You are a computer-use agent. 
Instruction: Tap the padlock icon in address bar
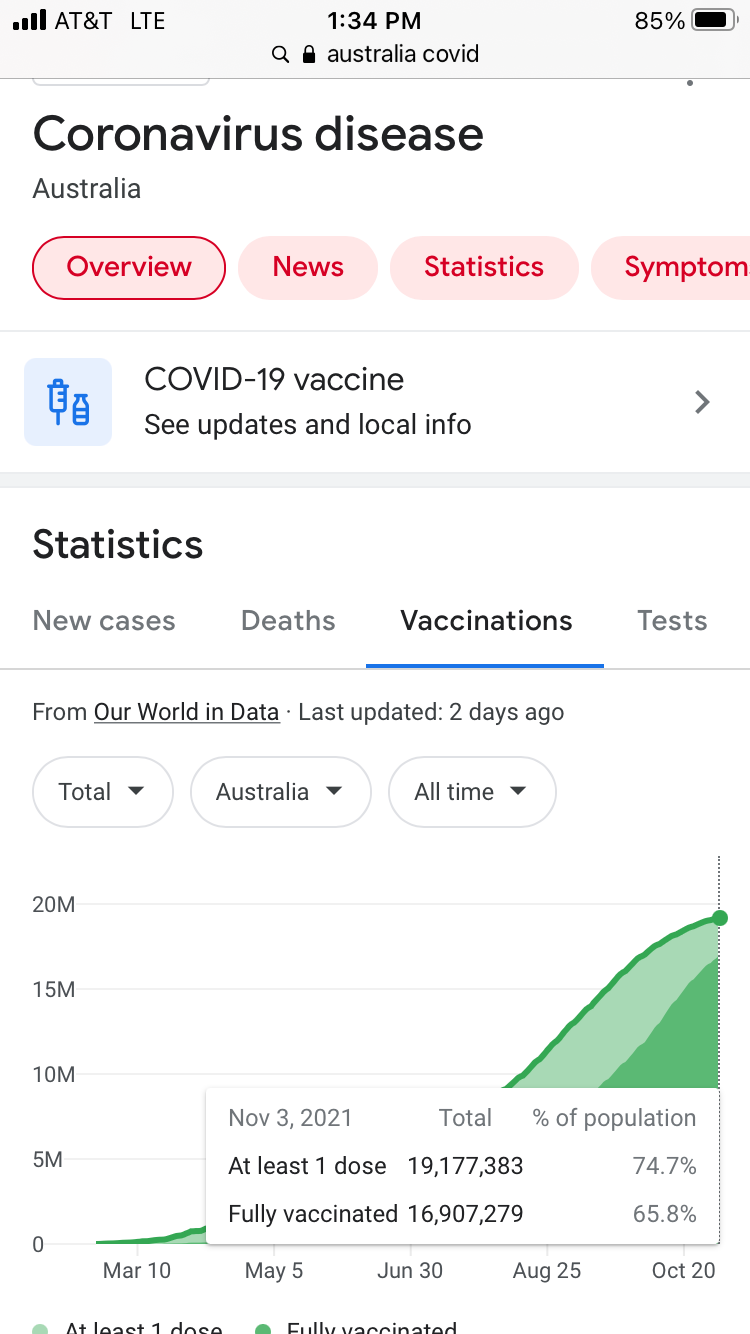(309, 54)
